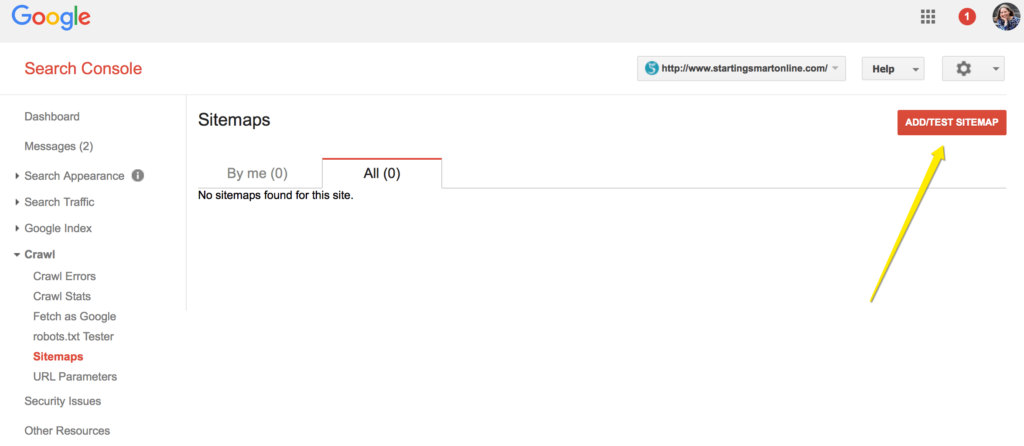This screenshot has width=1024, height=446.
Task: Select Sitemaps in the sidebar
Action: coord(58,357)
